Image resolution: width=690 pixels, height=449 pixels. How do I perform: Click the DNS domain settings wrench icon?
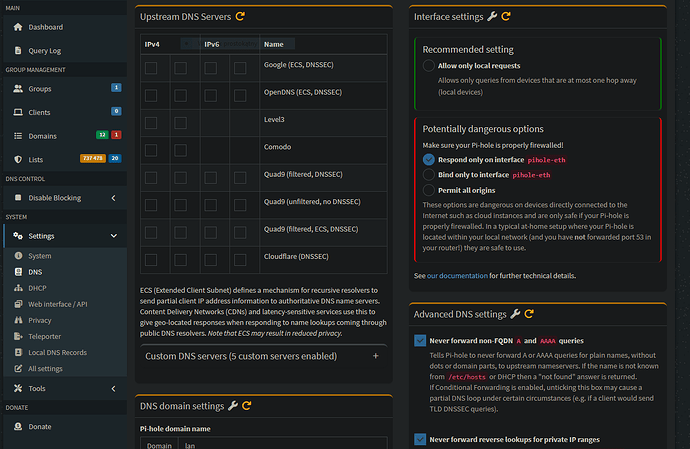(233, 405)
